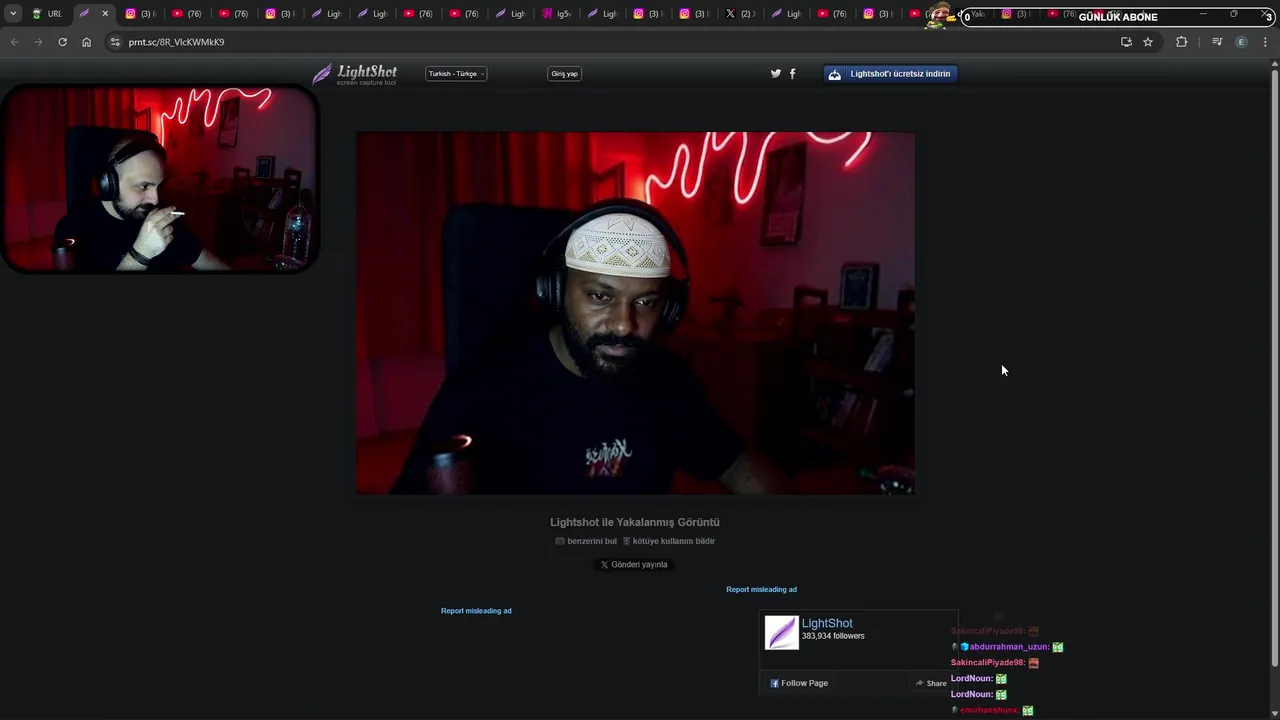Click the benzerini bul link

click(586, 541)
